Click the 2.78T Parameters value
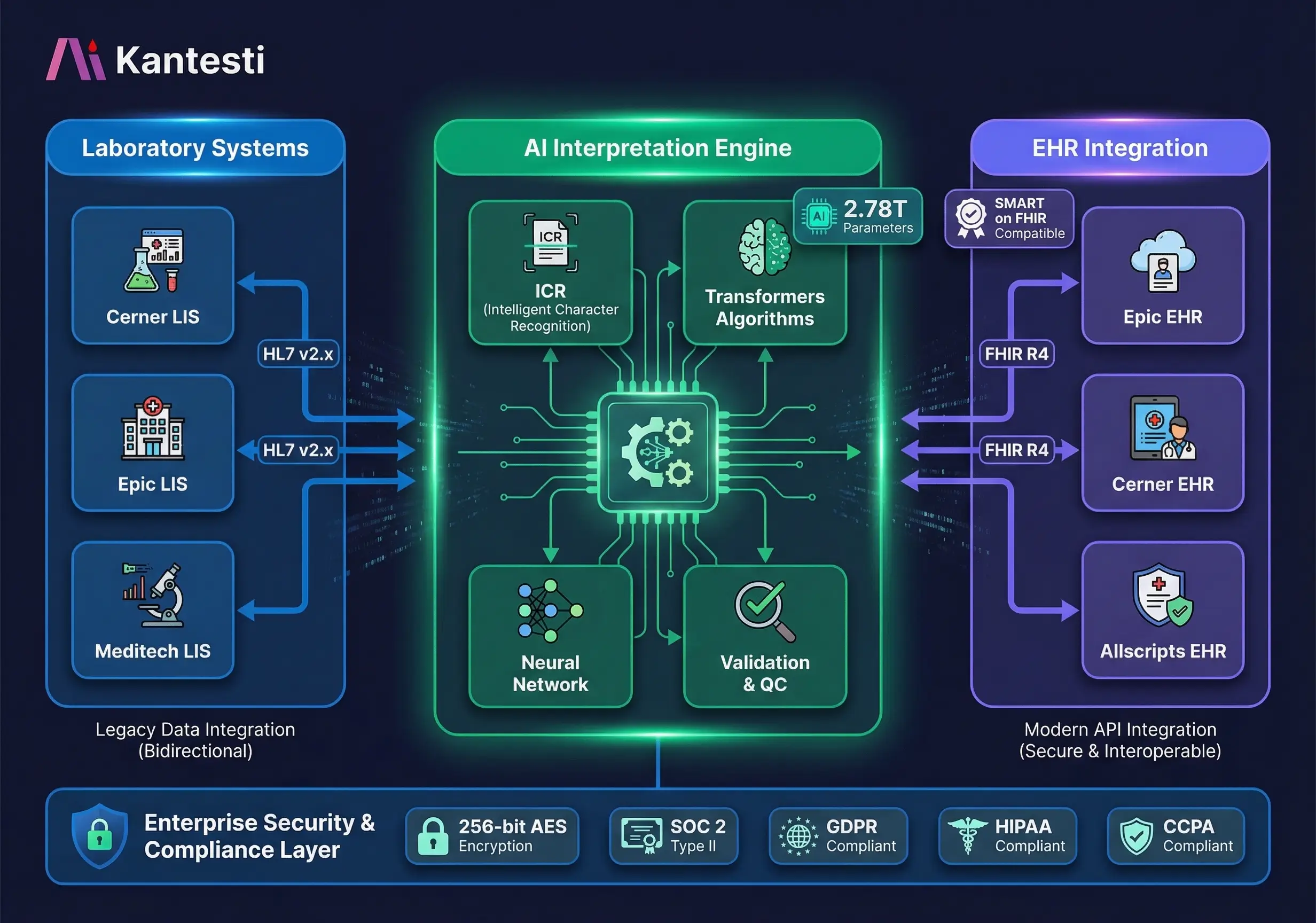 tap(877, 216)
